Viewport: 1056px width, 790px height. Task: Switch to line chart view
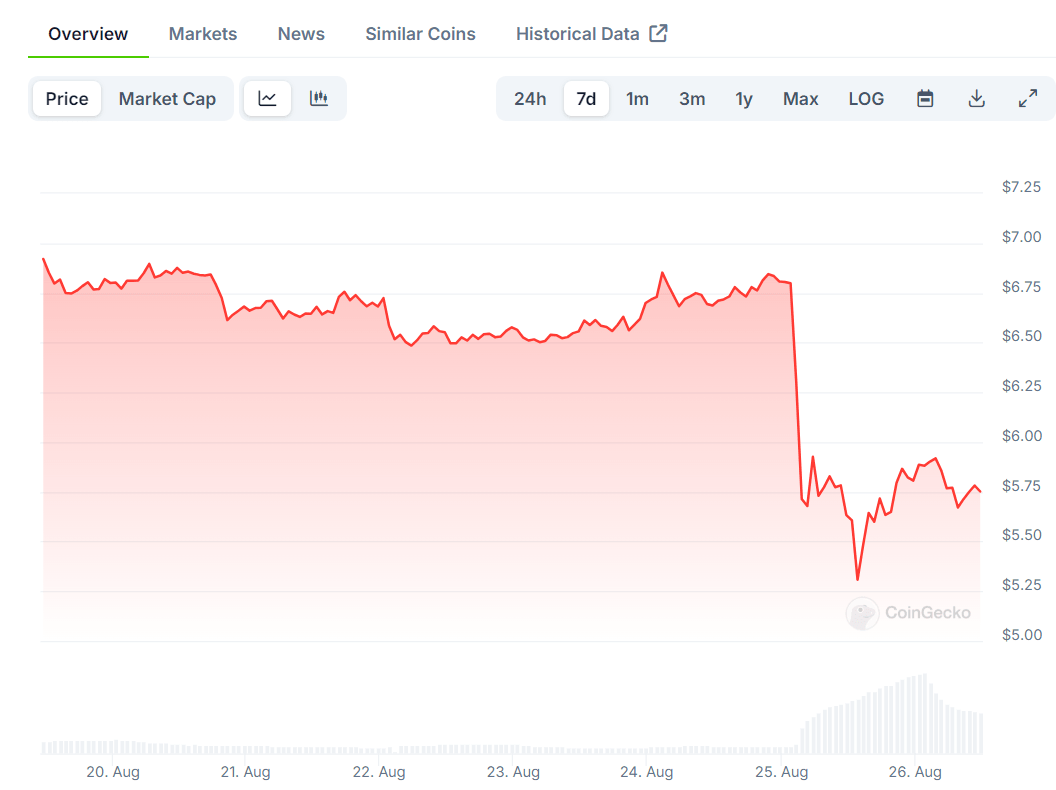[267, 98]
